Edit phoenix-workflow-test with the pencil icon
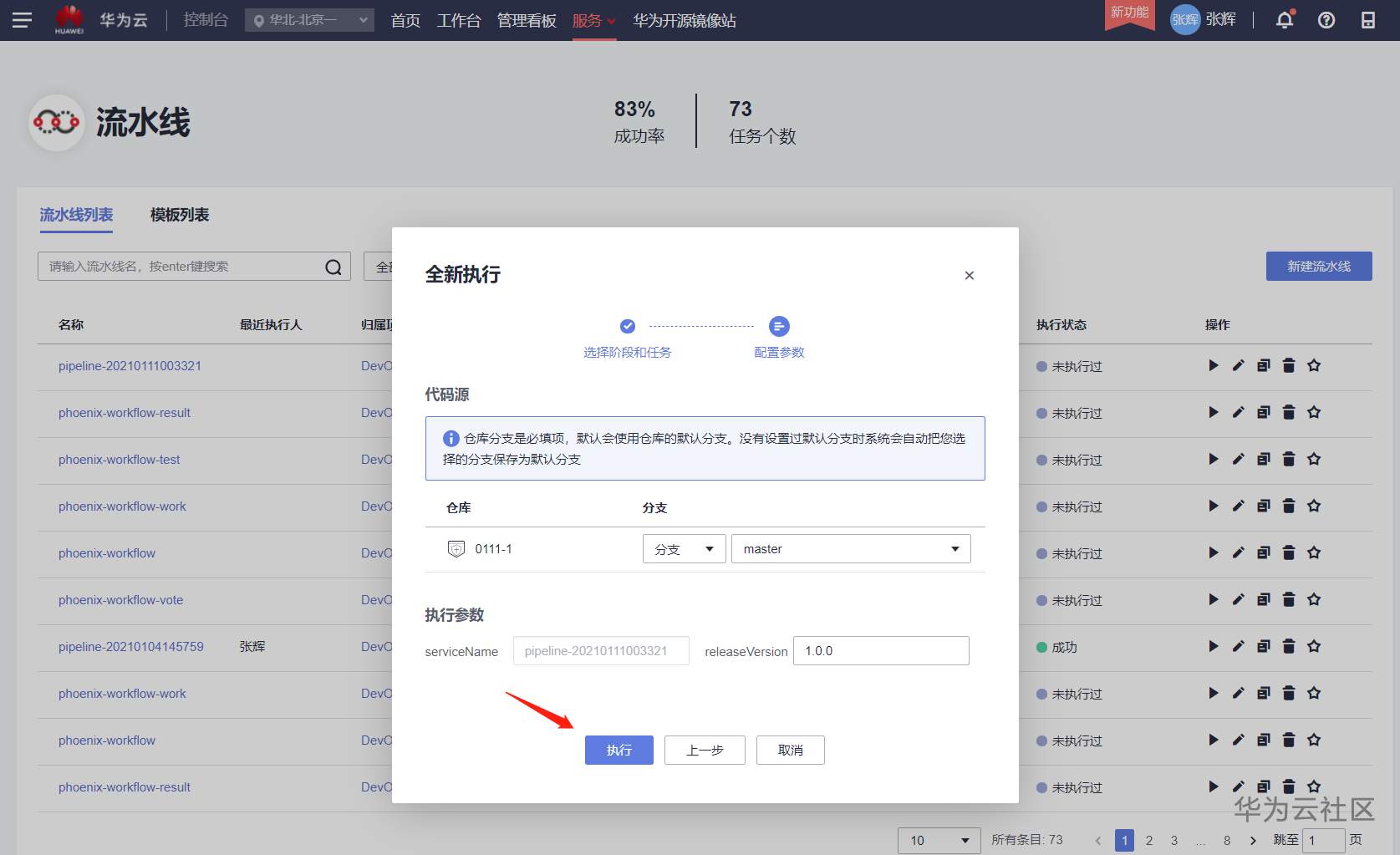1400x855 pixels. [1239, 459]
